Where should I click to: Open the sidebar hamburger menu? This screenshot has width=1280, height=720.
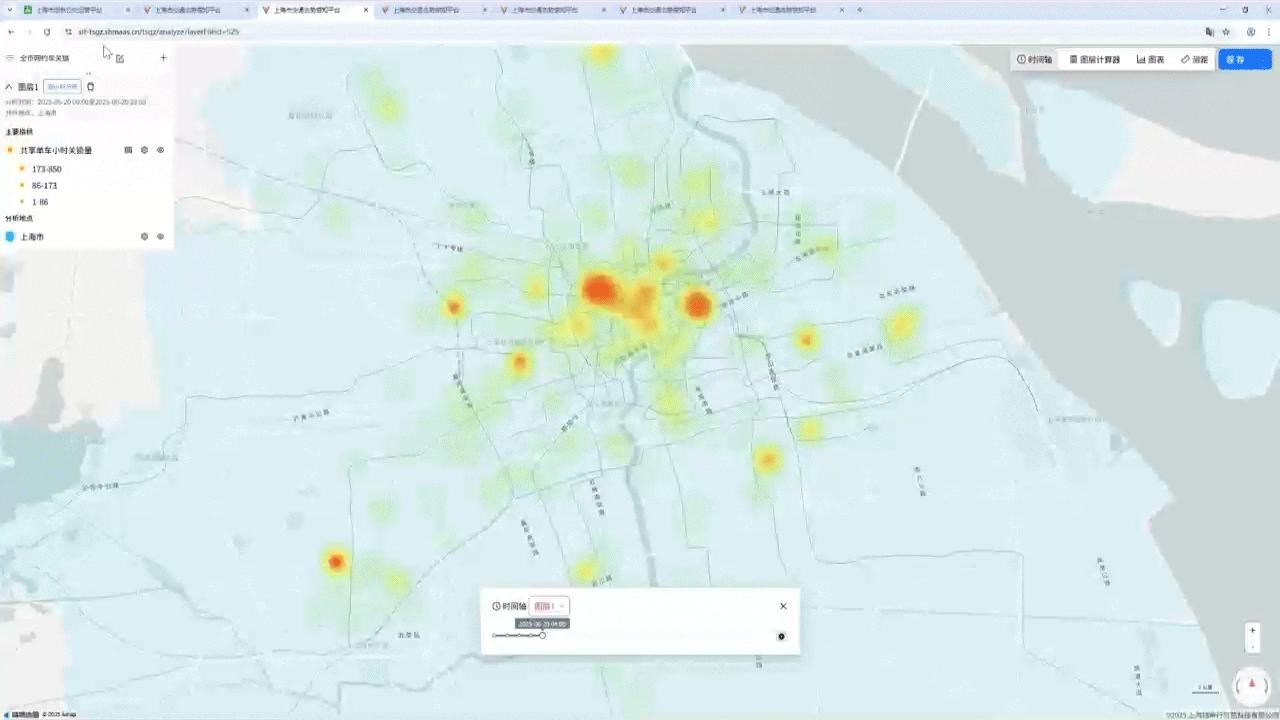coord(10,58)
